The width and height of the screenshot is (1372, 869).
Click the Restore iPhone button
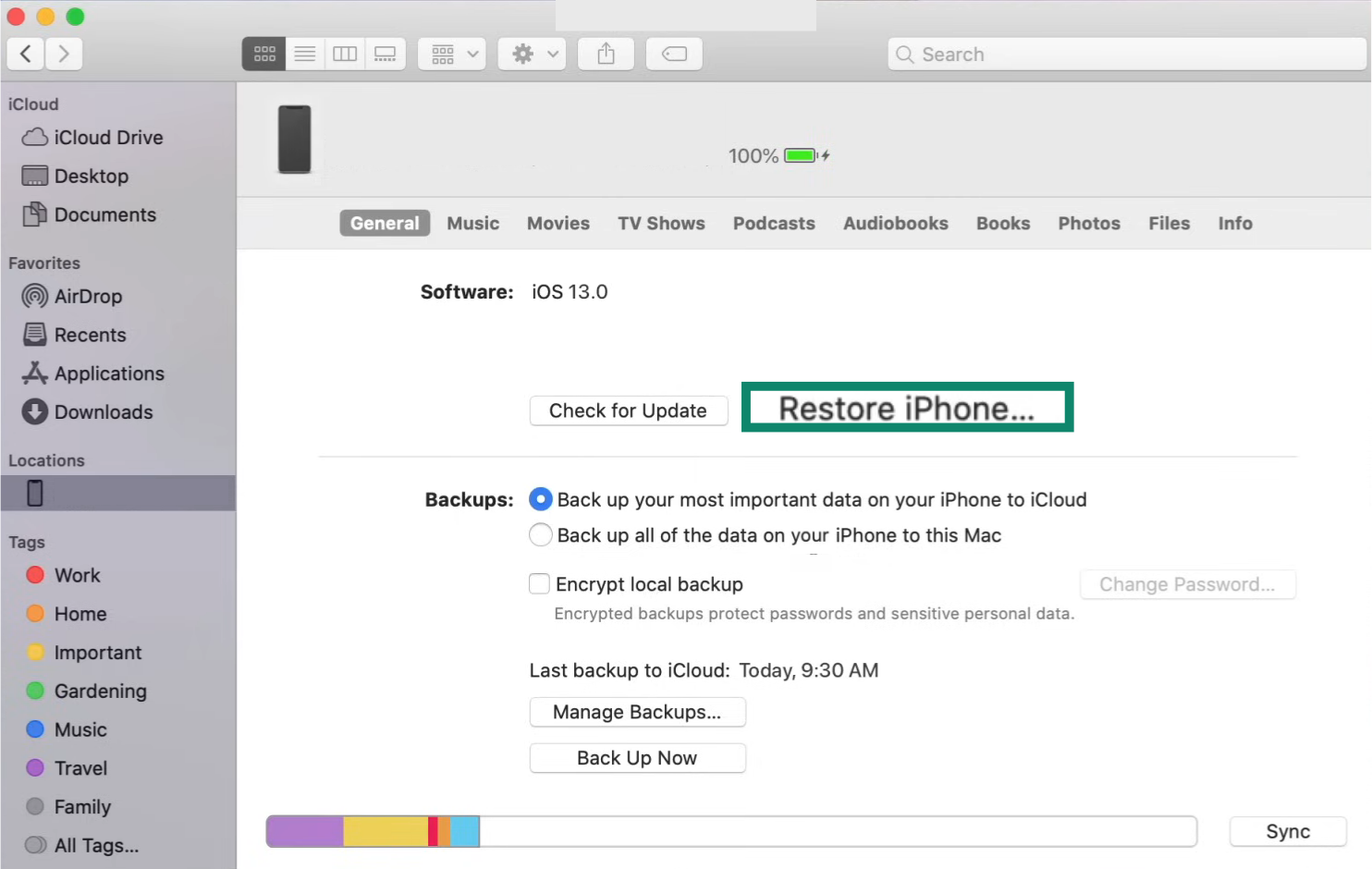(907, 408)
